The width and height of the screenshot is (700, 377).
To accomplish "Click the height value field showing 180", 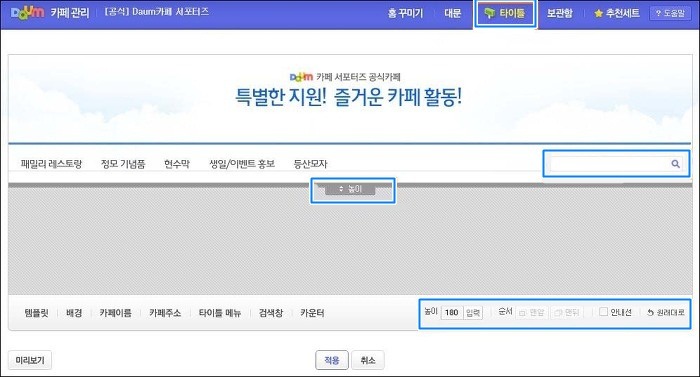I will [x=452, y=312].
